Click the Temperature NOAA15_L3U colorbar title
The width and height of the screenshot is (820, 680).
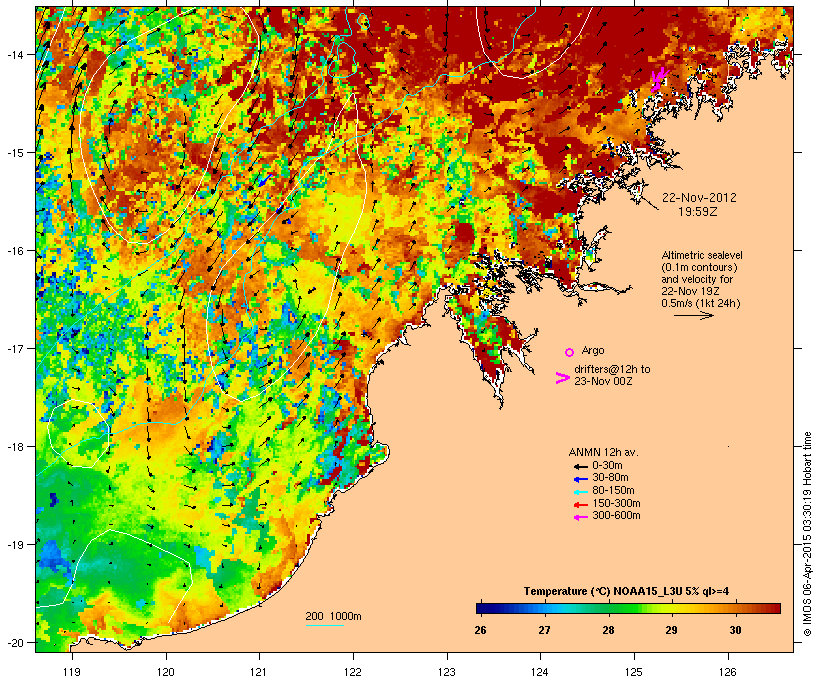pos(626,592)
